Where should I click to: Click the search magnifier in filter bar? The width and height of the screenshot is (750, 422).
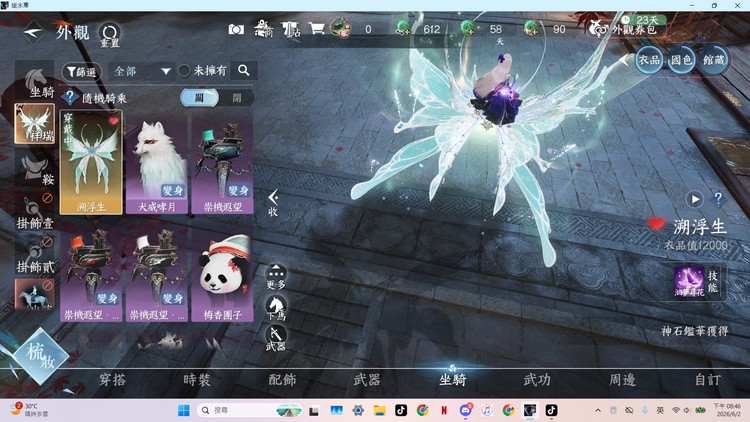pyautogui.click(x=243, y=70)
